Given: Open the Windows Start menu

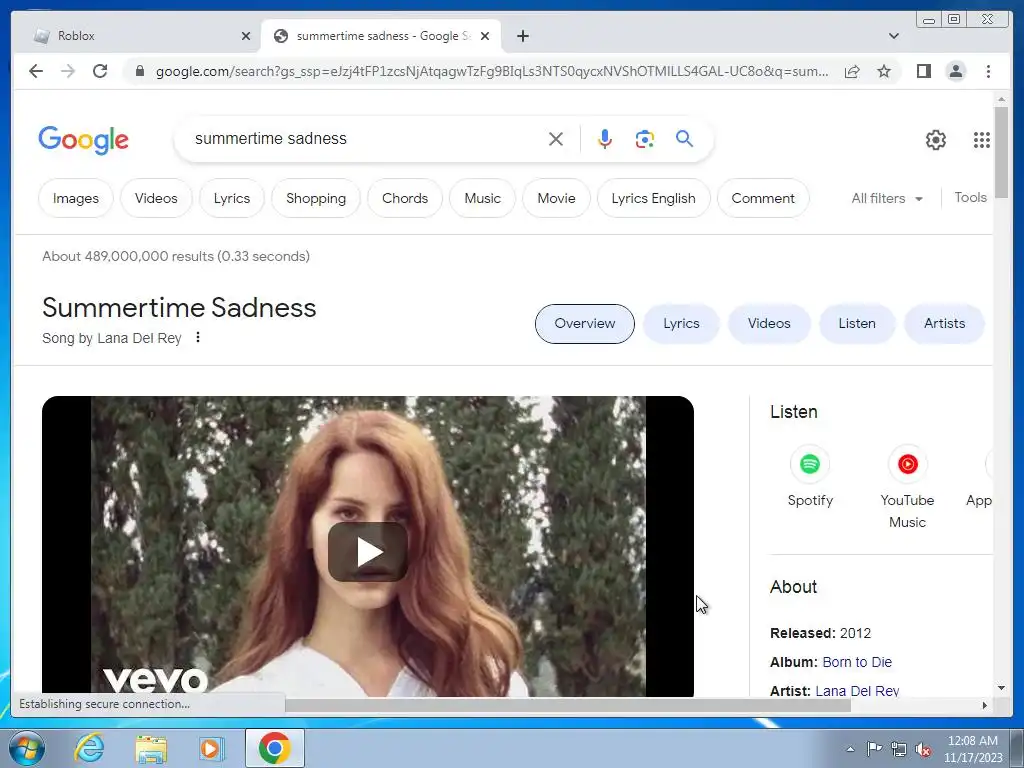Looking at the screenshot, I should 26,748.
